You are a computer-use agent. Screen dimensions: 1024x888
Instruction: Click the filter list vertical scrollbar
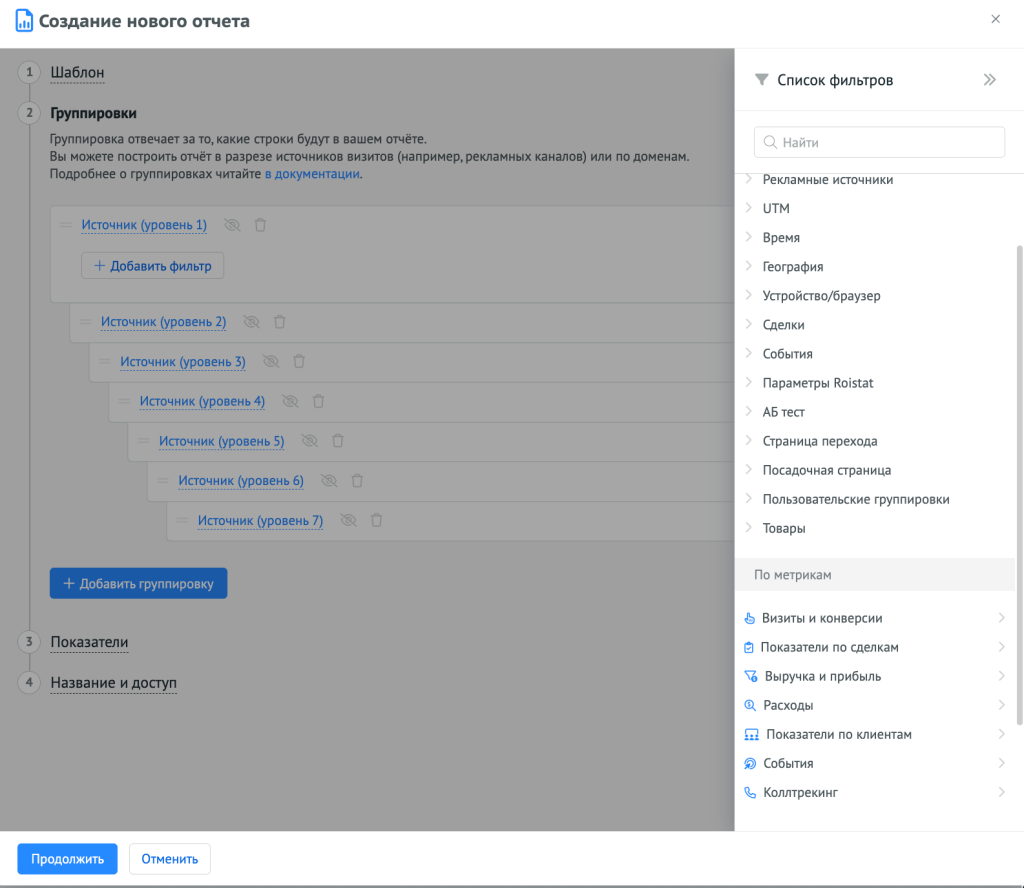click(x=1019, y=484)
